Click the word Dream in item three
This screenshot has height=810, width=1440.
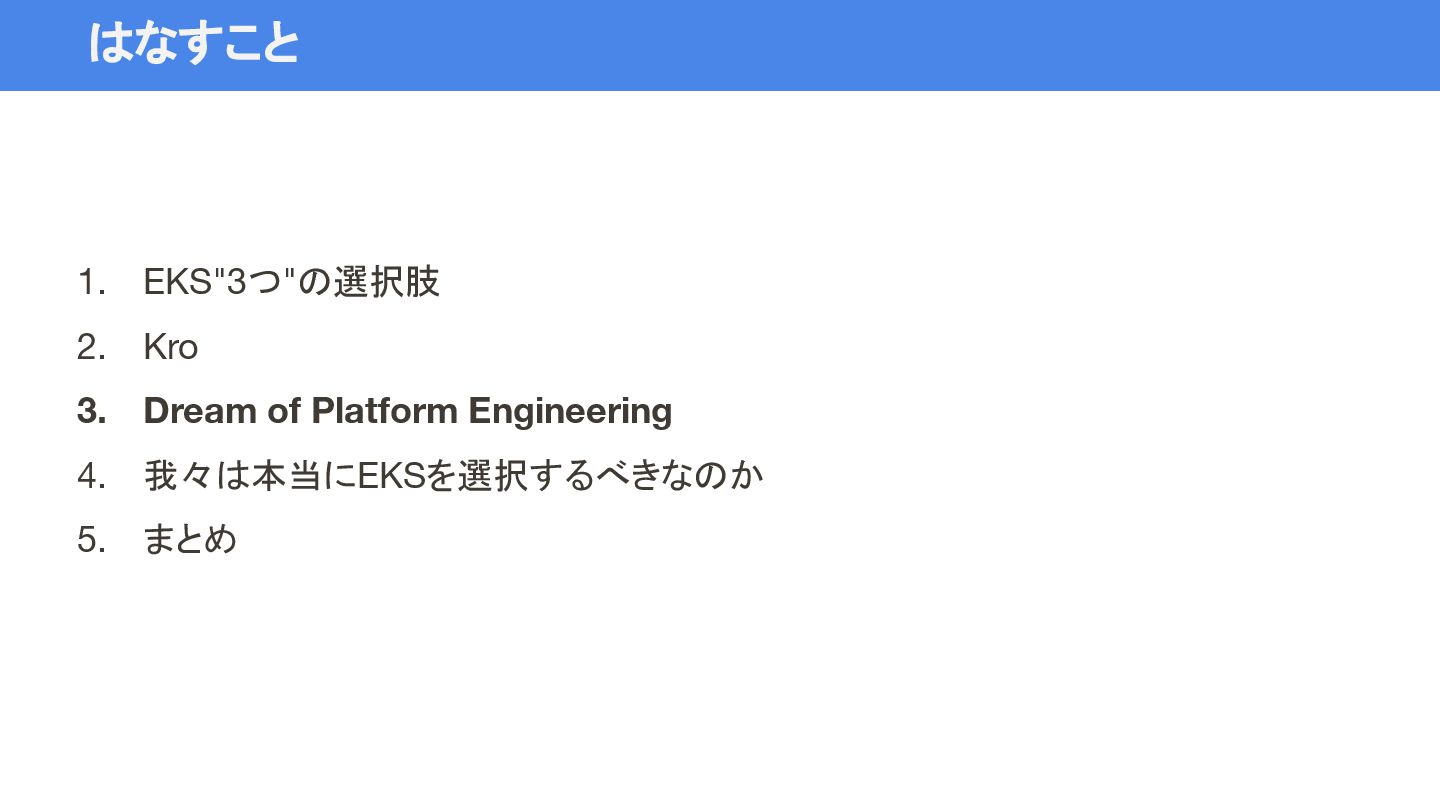point(200,411)
